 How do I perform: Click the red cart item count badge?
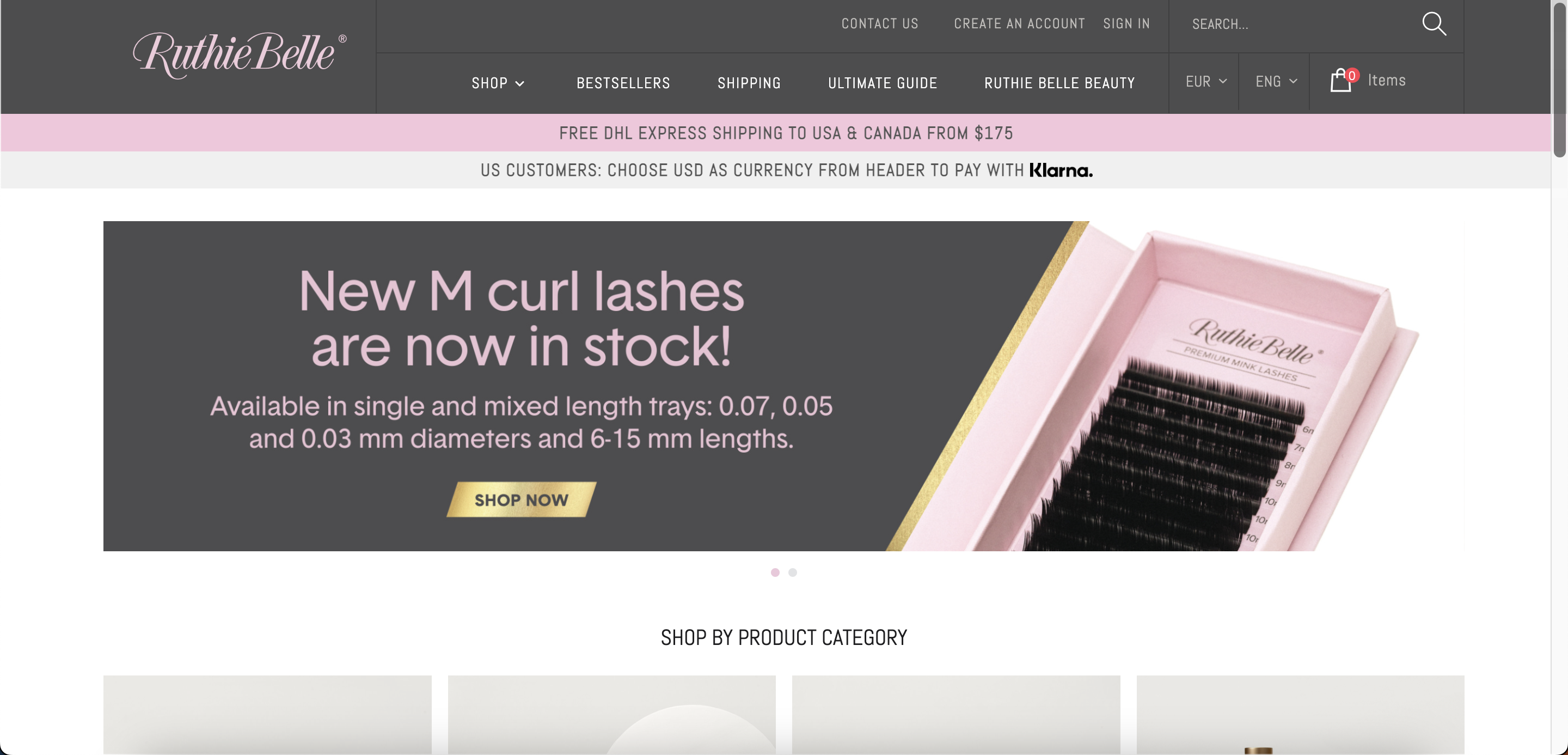[x=1352, y=76]
